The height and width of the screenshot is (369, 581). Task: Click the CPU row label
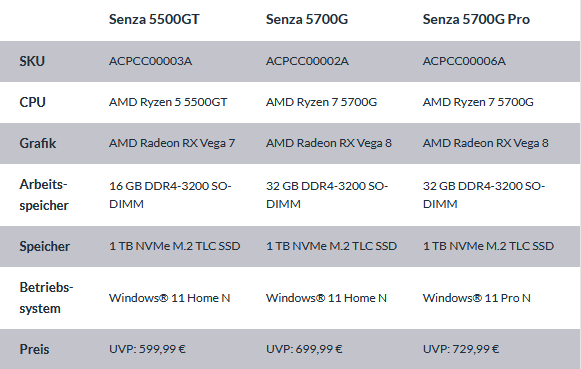(x=32, y=102)
